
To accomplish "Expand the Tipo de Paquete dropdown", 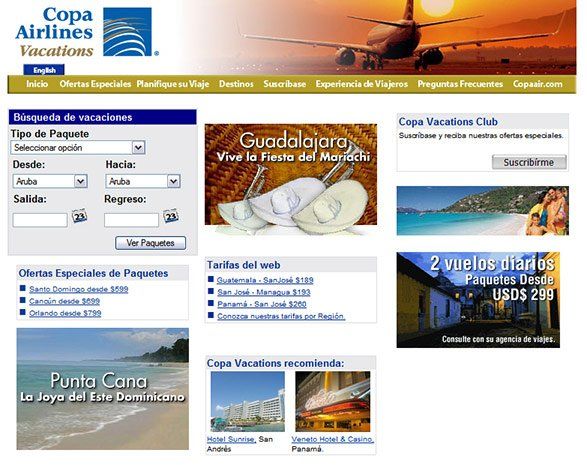I will 78,148.
